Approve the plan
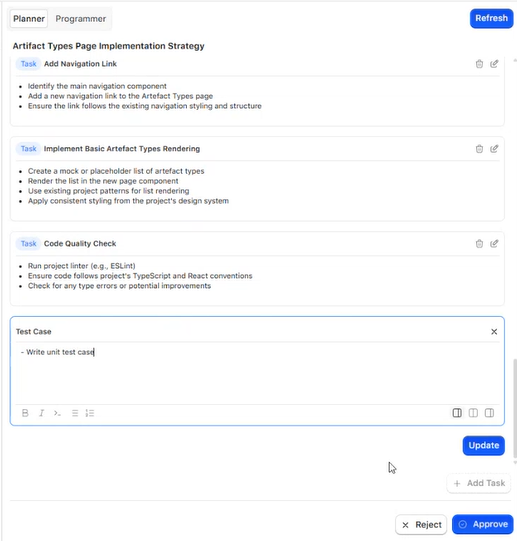The height and width of the screenshot is (541, 517). [483, 524]
